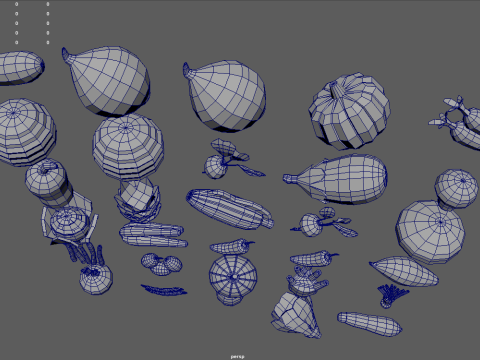The image size is (480, 360).
Task: Select the apple-shaped model on a cylinder
Action: 49,183
